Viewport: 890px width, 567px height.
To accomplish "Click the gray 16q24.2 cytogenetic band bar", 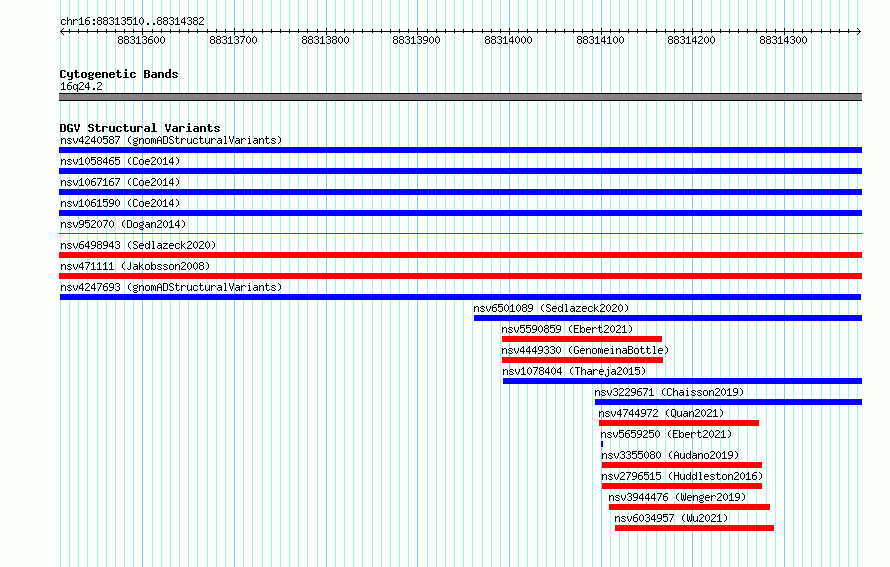I will click(460, 97).
